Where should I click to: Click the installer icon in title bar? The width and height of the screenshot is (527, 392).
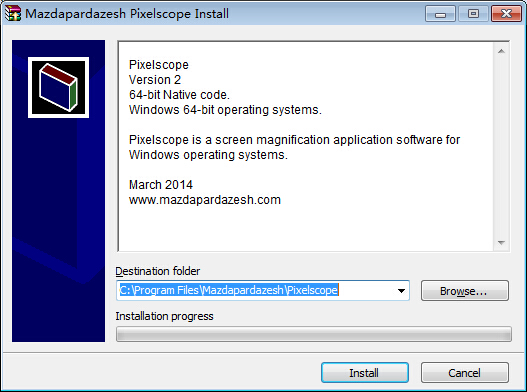(13, 13)
